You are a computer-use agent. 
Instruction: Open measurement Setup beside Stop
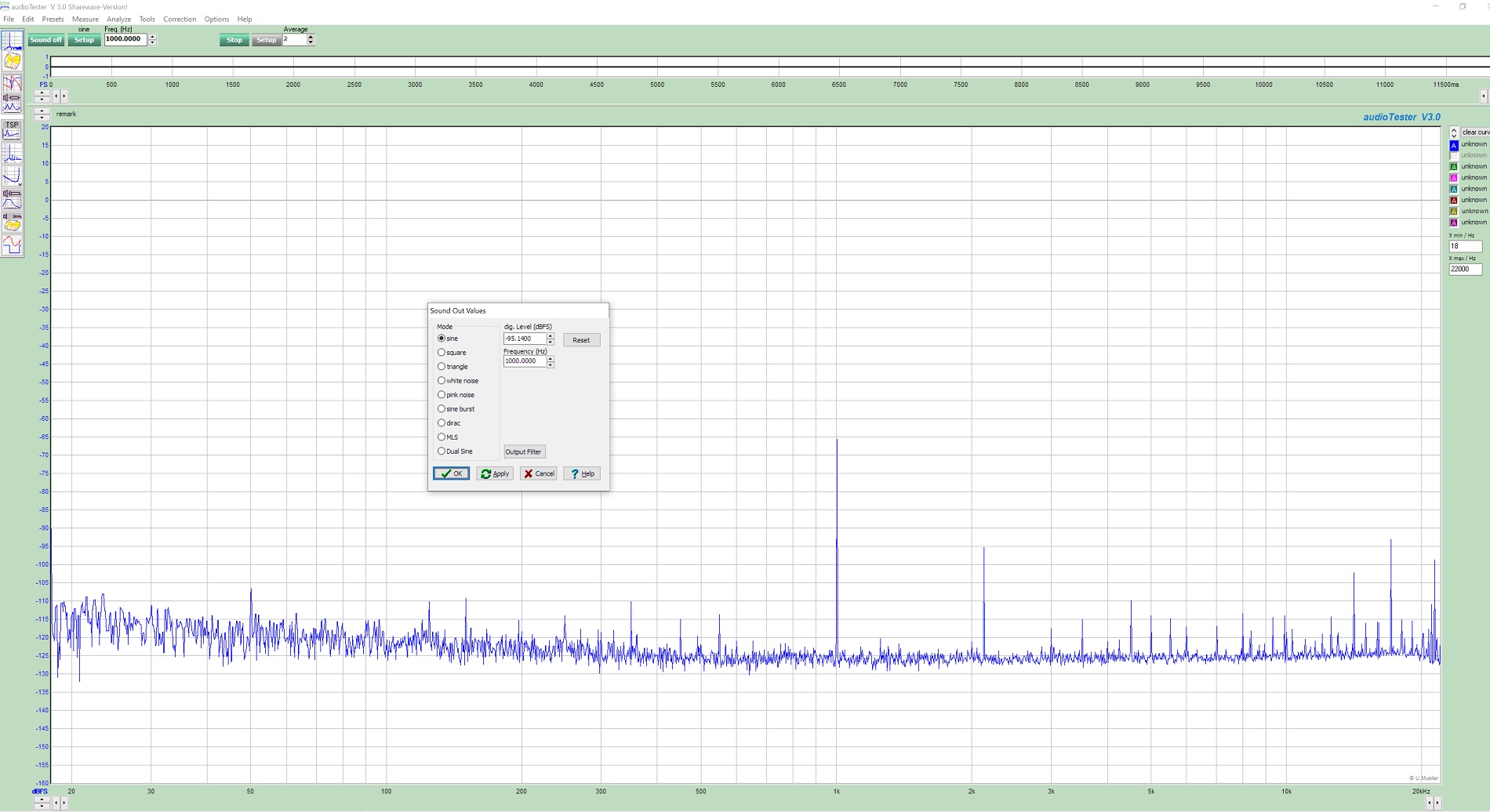click(267, 40)
